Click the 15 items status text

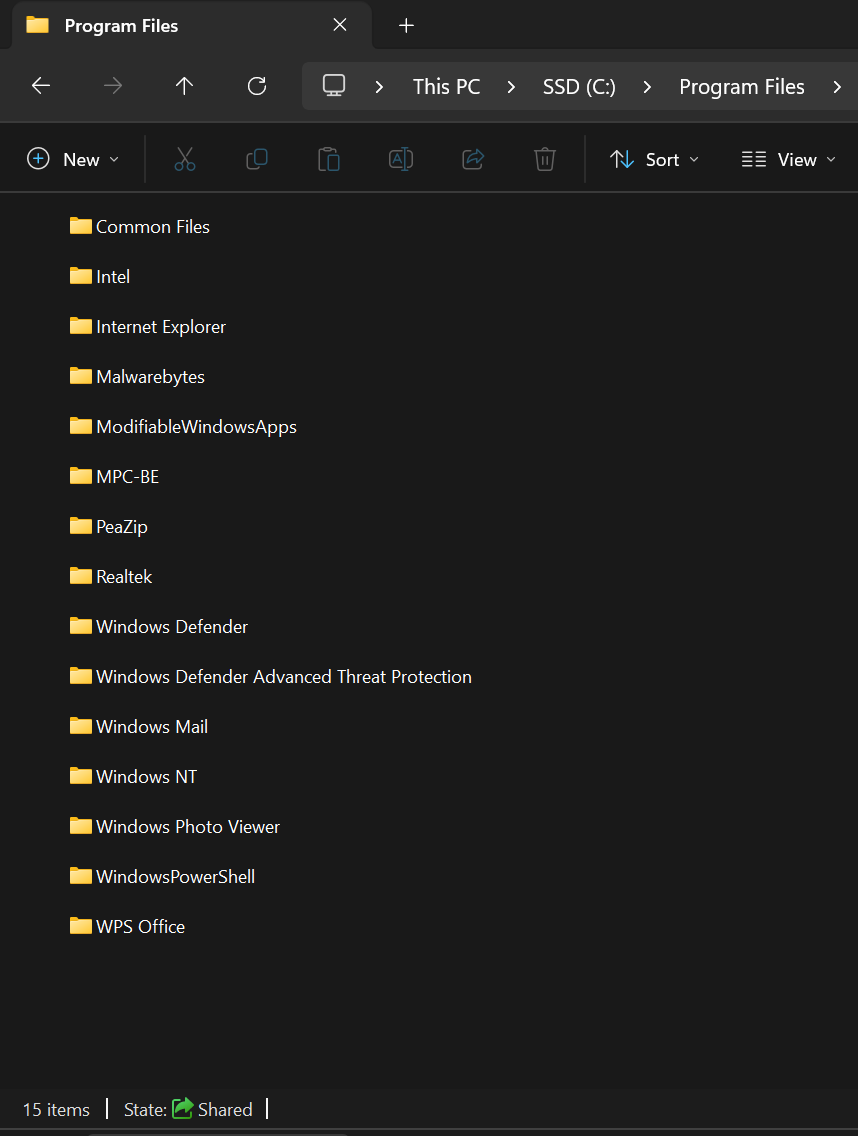[57, 1109]
